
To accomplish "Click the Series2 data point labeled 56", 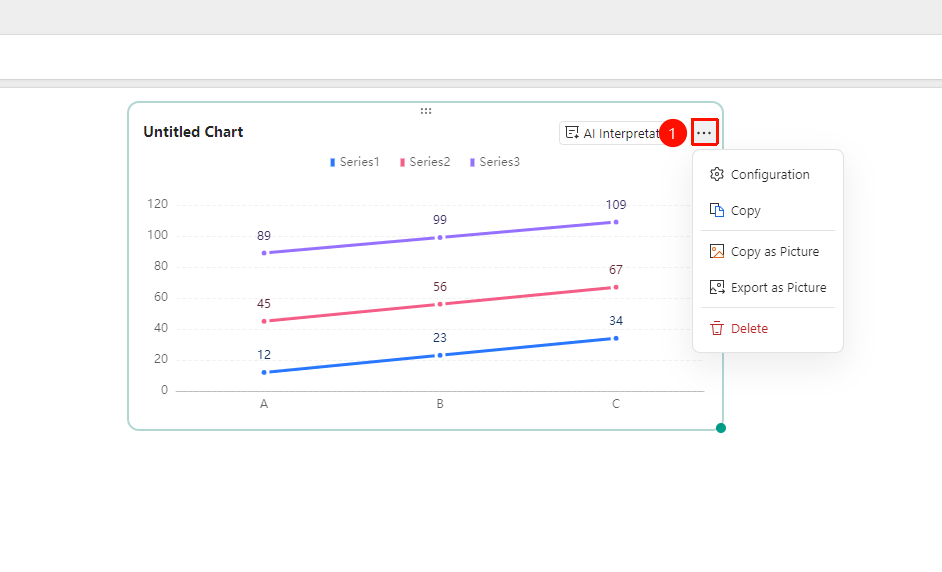I will point(440,304).
